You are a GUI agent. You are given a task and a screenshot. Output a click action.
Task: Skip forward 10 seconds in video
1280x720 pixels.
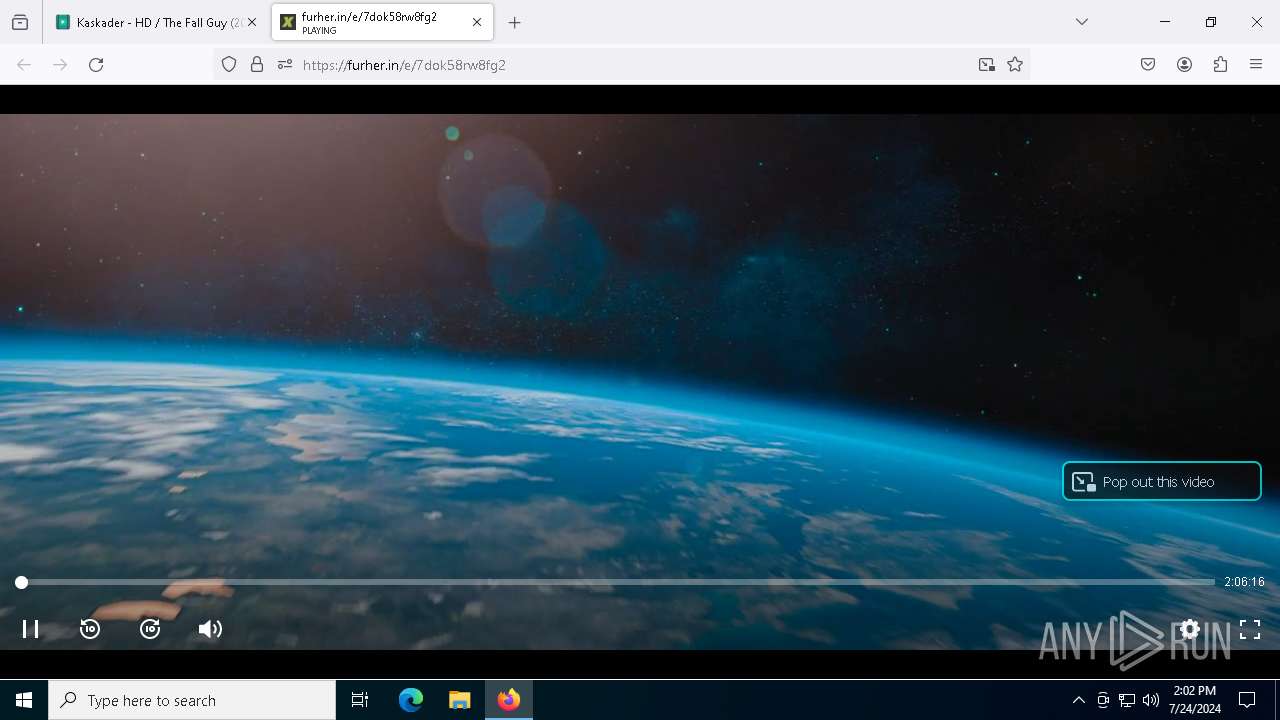(150, 629)
